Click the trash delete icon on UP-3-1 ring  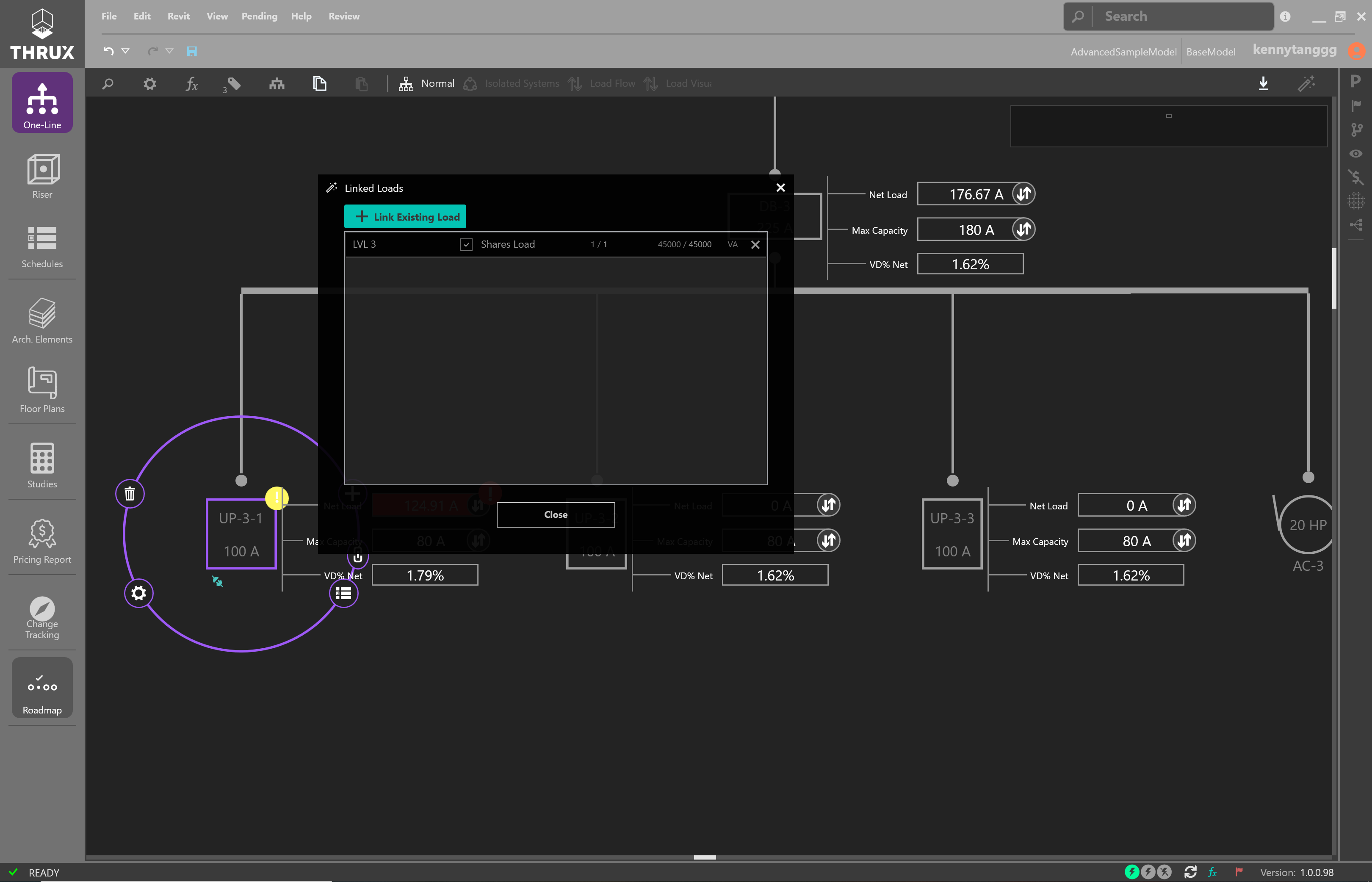(130, 494)
